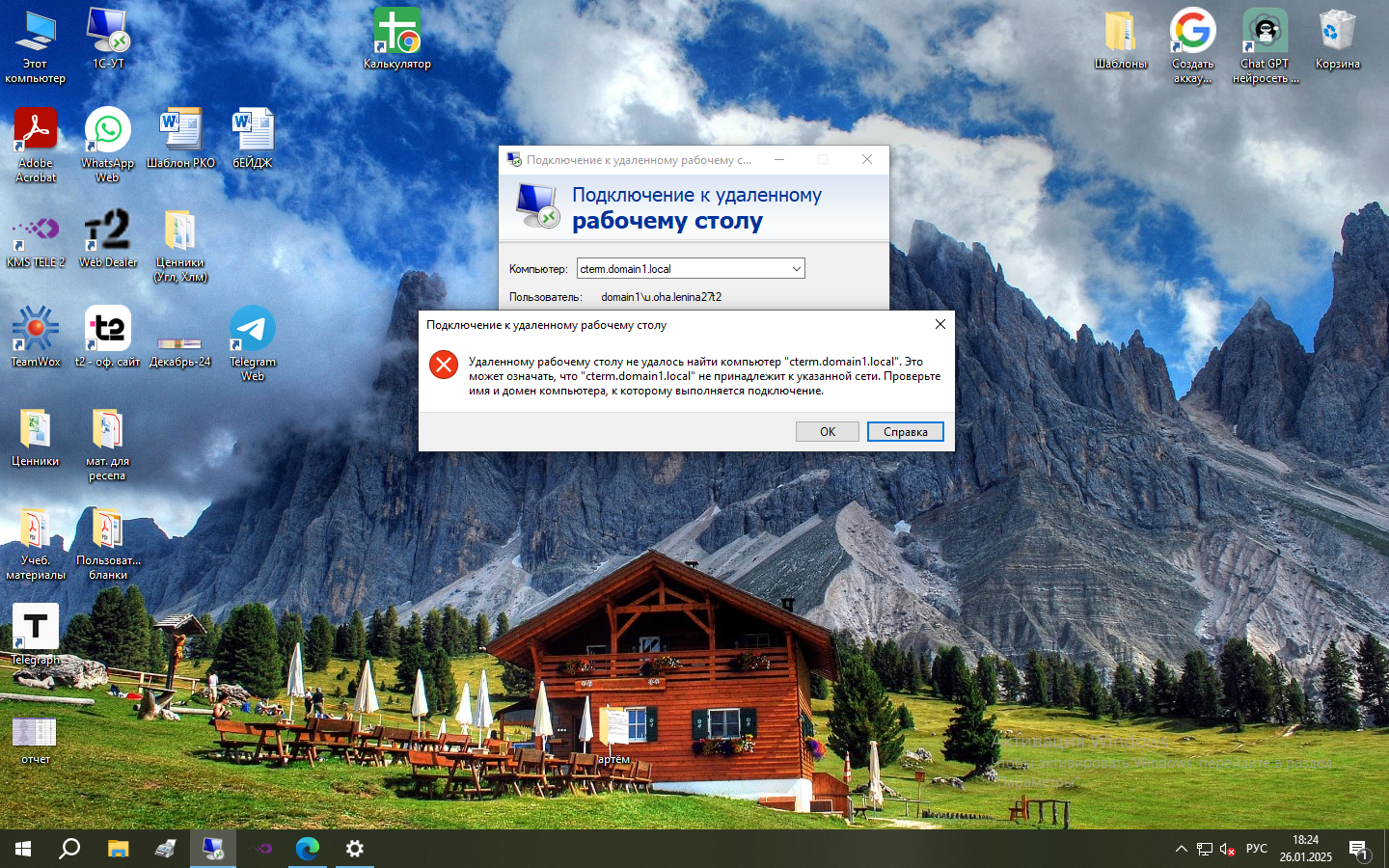Screen dimensions: 1389x868
Task: Click the Справка button
Action: [905, 431]
